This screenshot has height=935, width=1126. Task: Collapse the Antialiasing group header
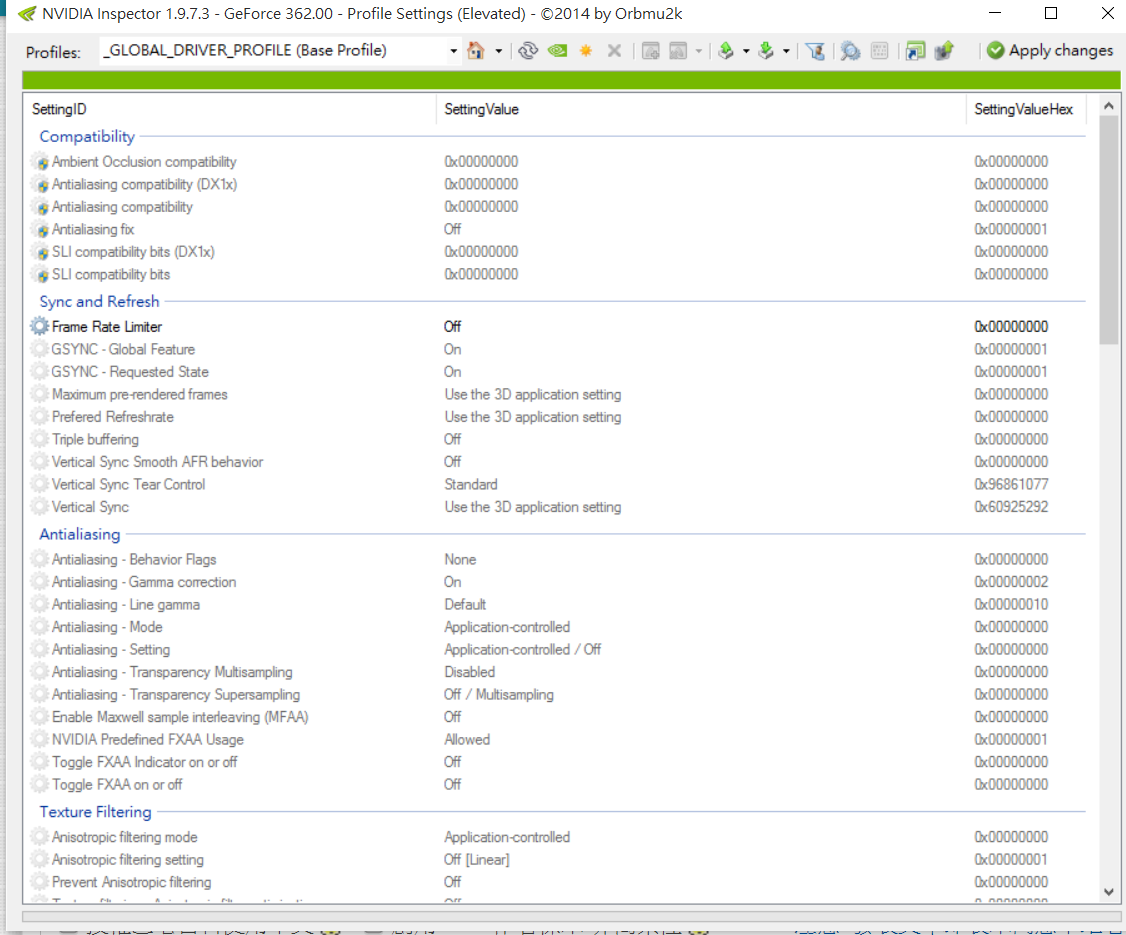click(80, 534)
